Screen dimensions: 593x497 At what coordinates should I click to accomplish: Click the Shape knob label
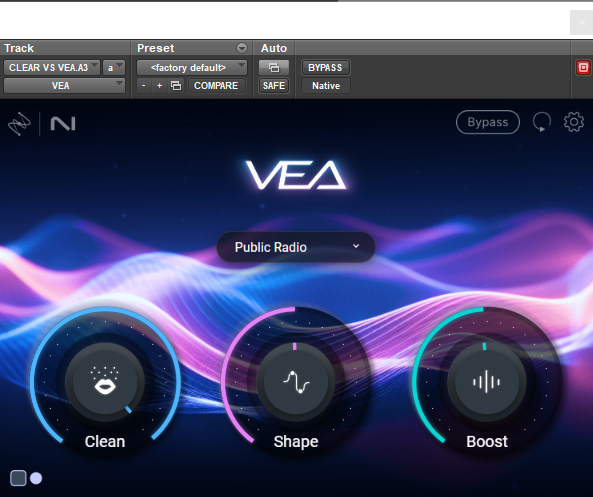tap(296, 442)
